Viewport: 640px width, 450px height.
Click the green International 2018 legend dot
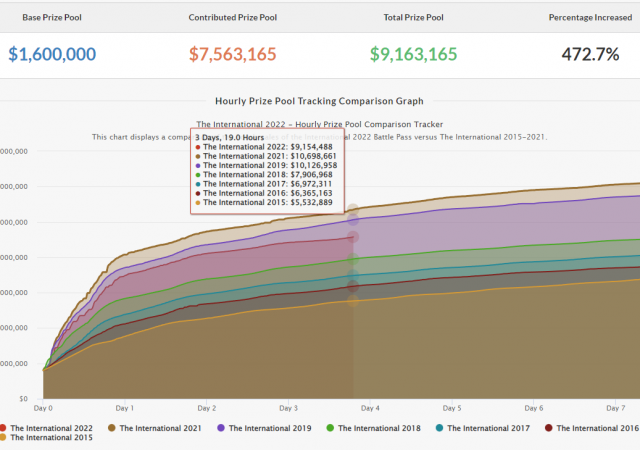pos(331,428)
